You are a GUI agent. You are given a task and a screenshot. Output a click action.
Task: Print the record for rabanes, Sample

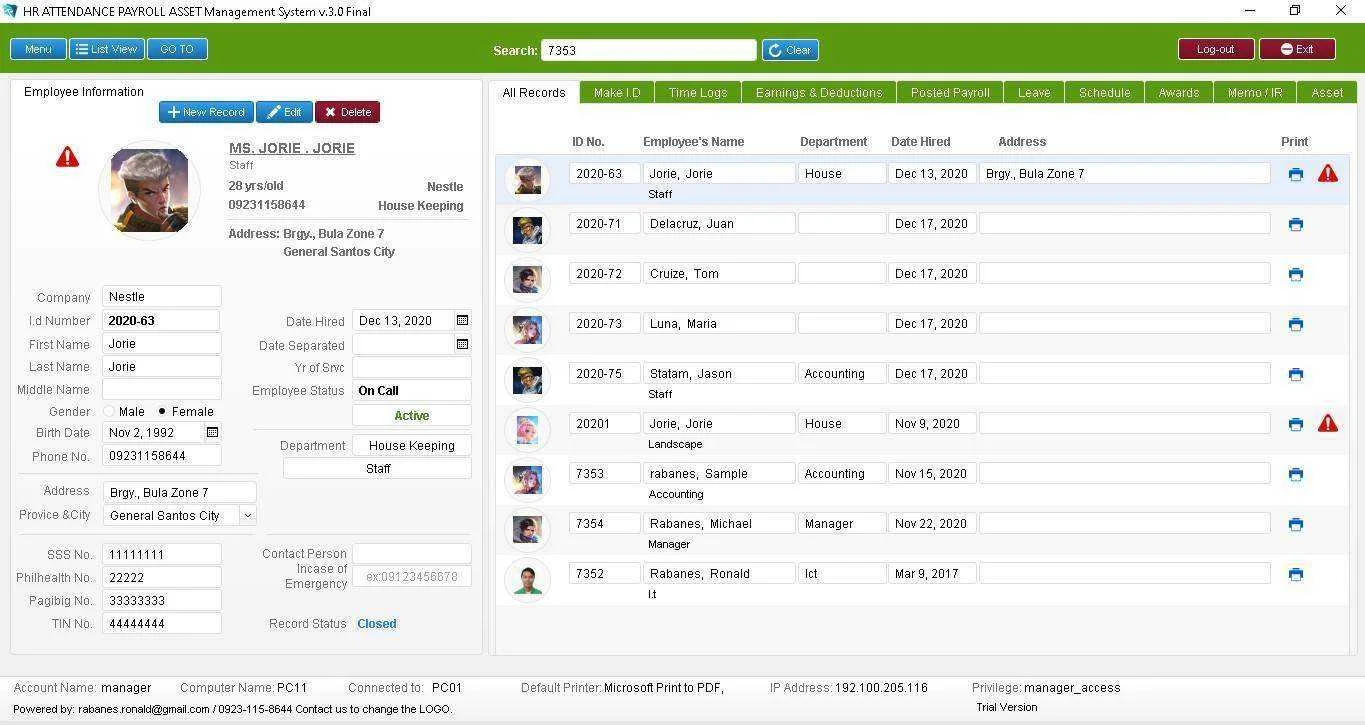1295,474
